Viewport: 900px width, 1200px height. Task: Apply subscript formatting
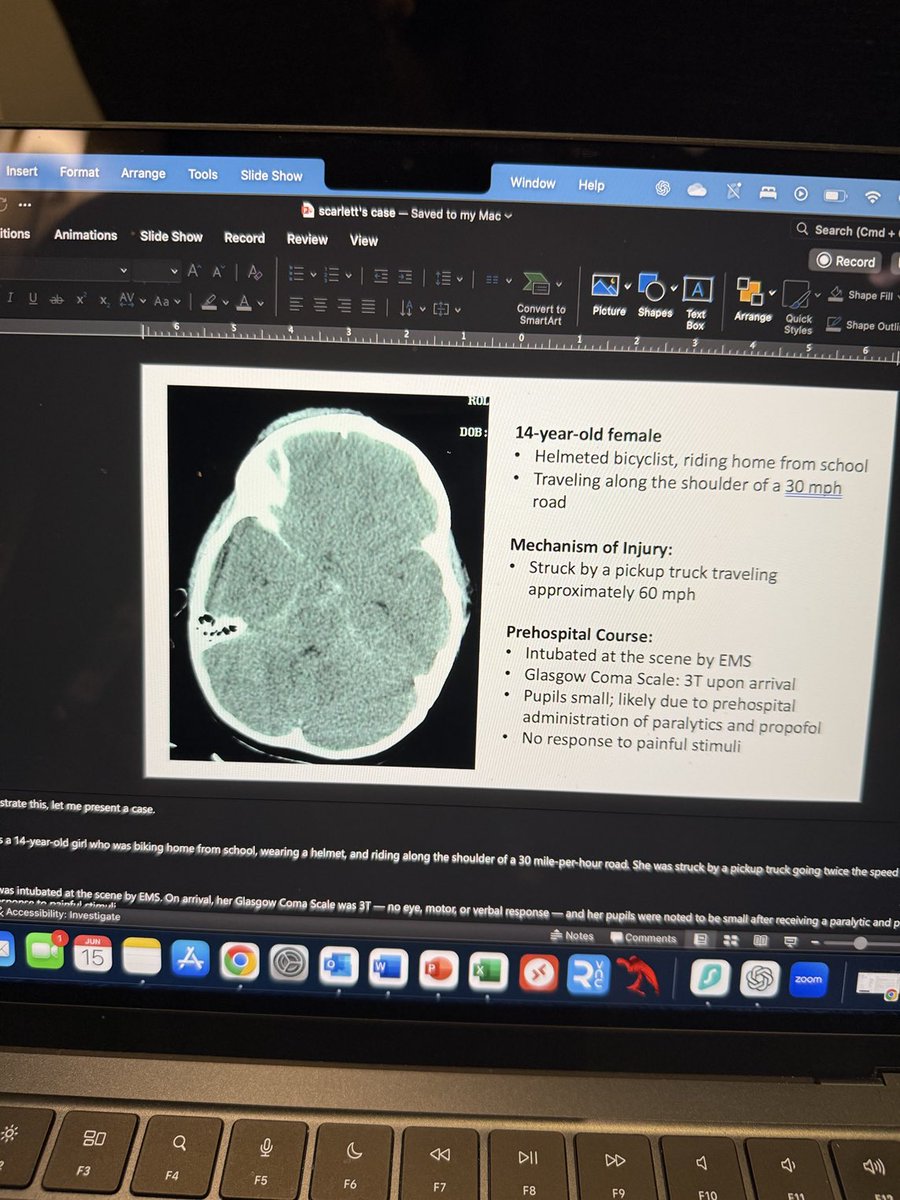tap(104, 301)
